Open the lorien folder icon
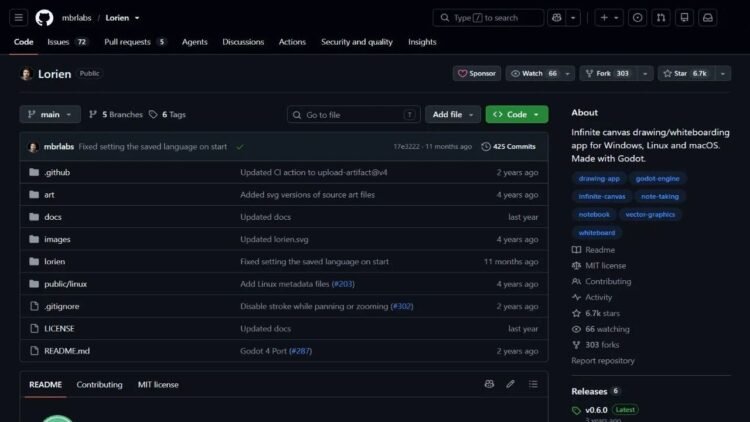The width and height of the screenshot is (750, 422). click(x=34, y=262)
